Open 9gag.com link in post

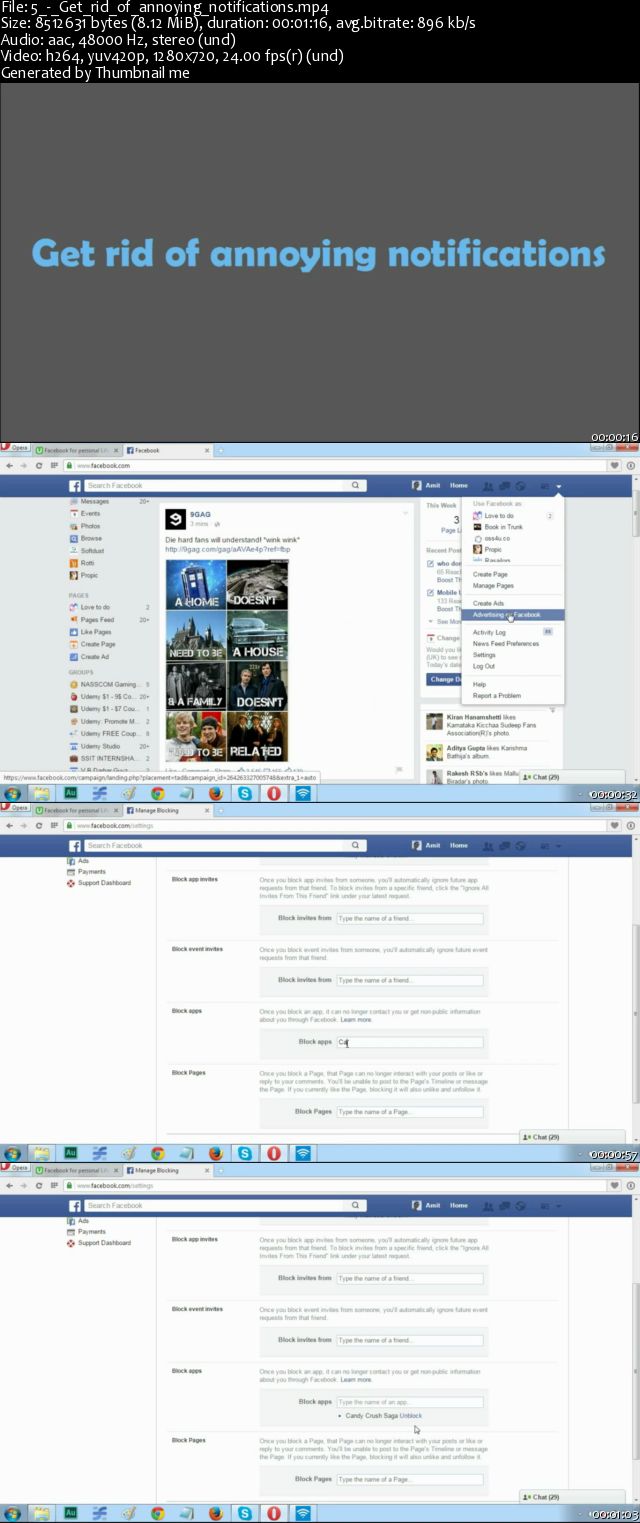pos(228,549)
